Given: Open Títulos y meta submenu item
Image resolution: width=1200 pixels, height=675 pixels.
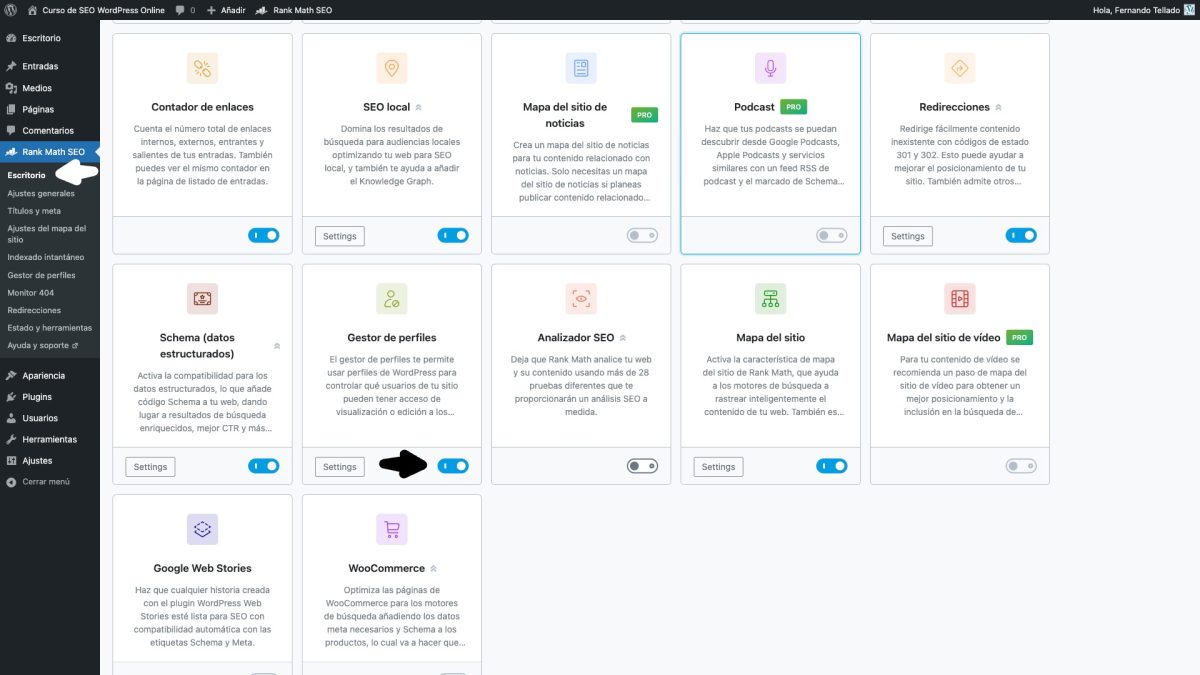Looking at the screenshot, I should (34, 211).
